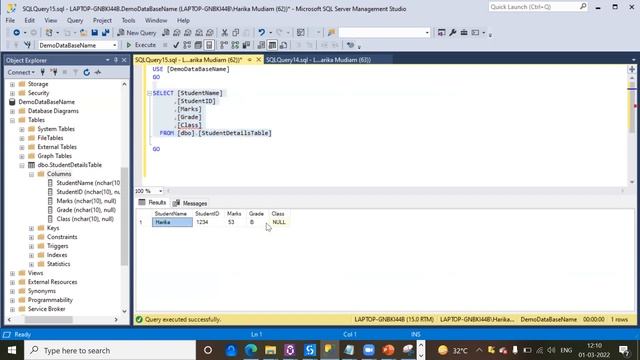The image size is (640, 360).
Task: Open the Window menu
Action: (x=156, y=20)
